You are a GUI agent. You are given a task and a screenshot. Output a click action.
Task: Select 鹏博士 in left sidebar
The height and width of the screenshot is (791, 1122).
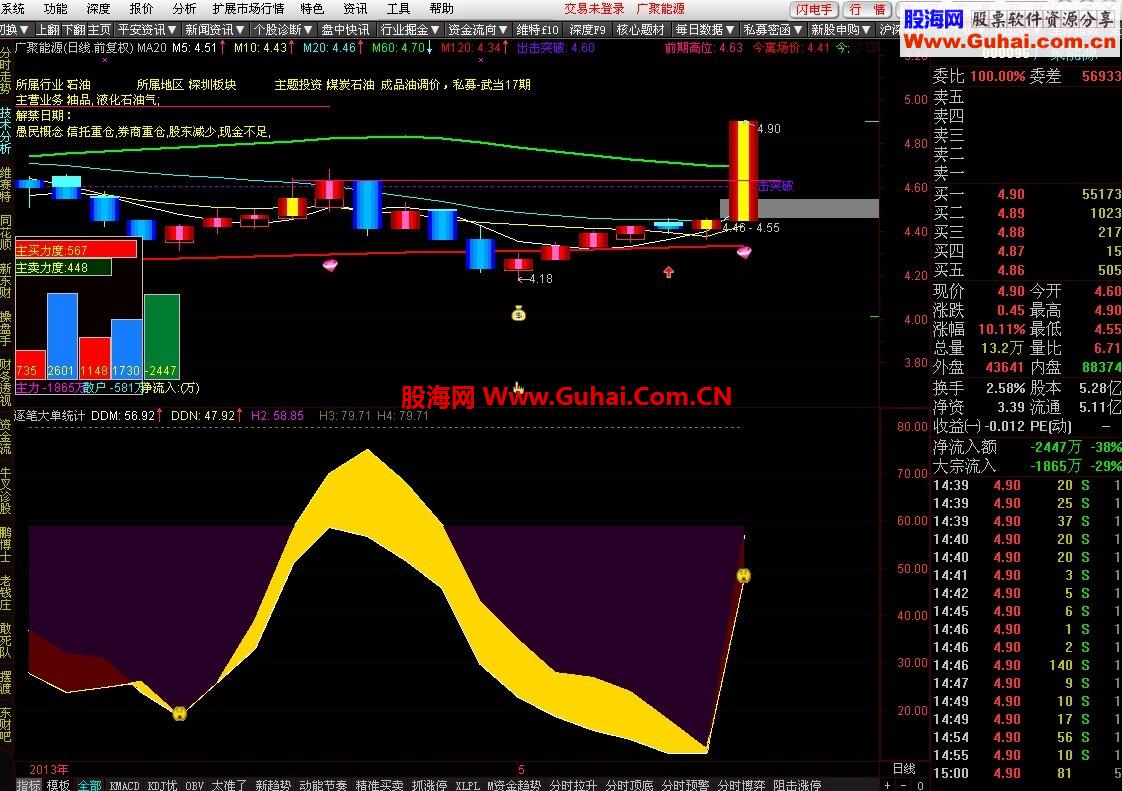tap(6, 544)
